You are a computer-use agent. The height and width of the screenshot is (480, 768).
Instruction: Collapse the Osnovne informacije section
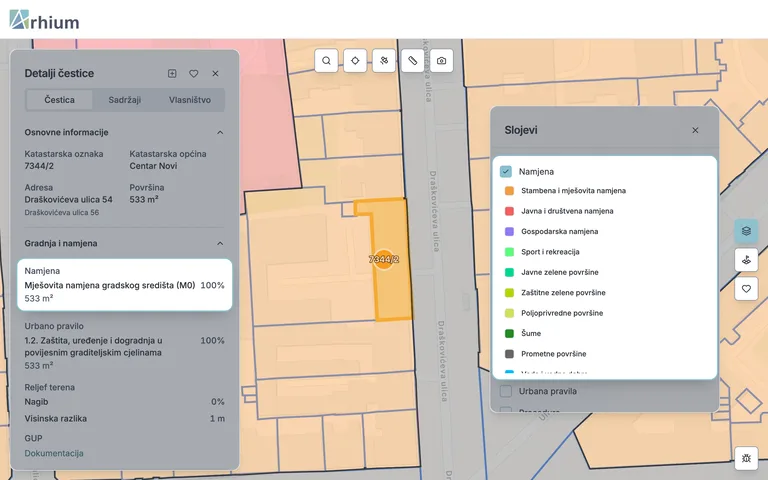pos(220,133)
